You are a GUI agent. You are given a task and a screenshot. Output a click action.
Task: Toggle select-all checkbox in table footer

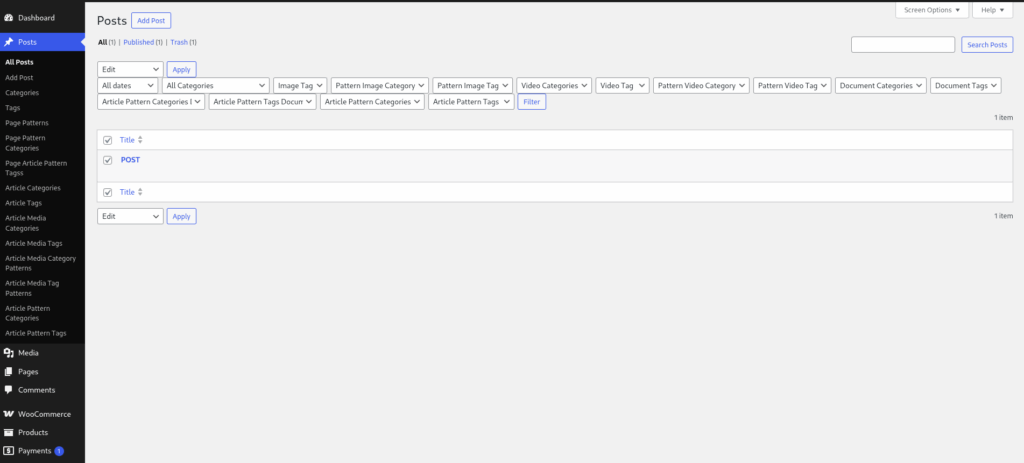coord(108,193)
